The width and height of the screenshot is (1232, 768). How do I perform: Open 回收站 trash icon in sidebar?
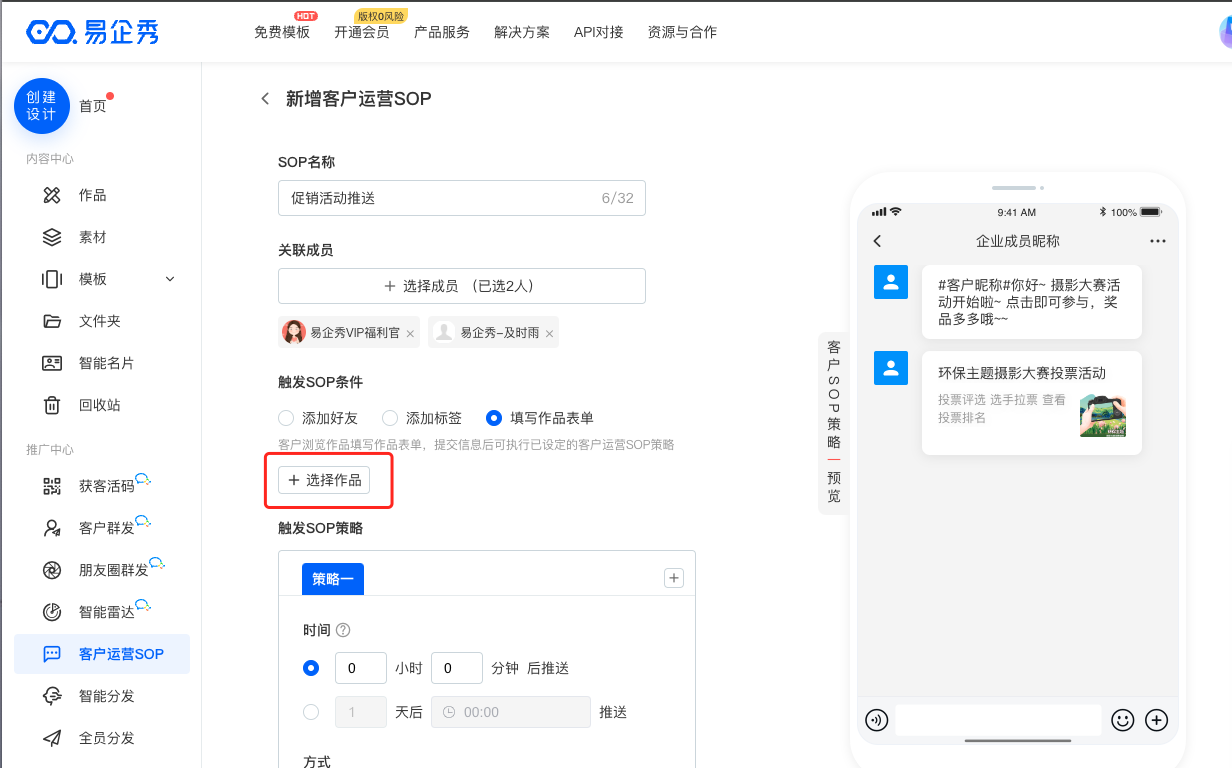point(52,405)
